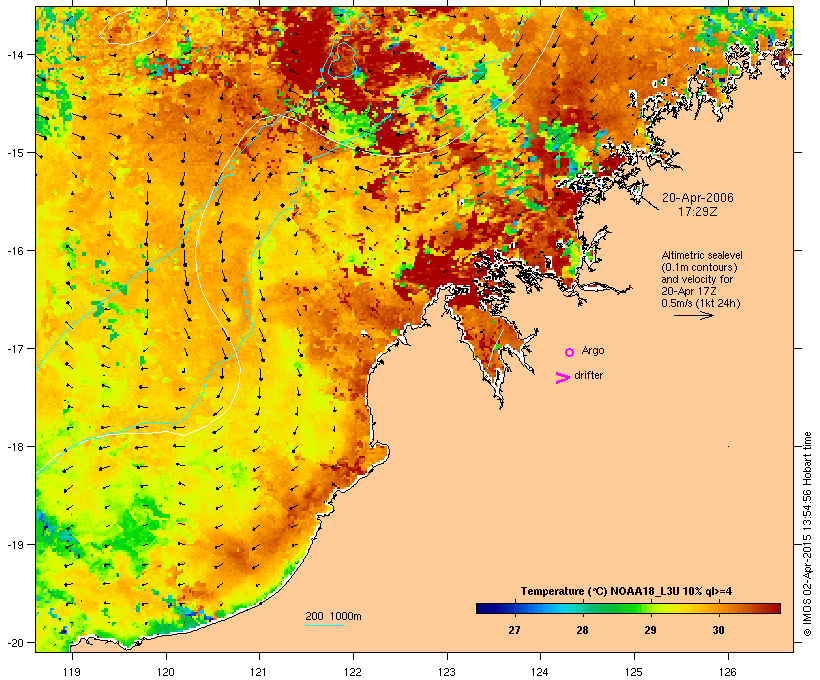Click the magenta Argo circle legend marker
This screenshot has height=680, width=820.
(x=569, y=352)
